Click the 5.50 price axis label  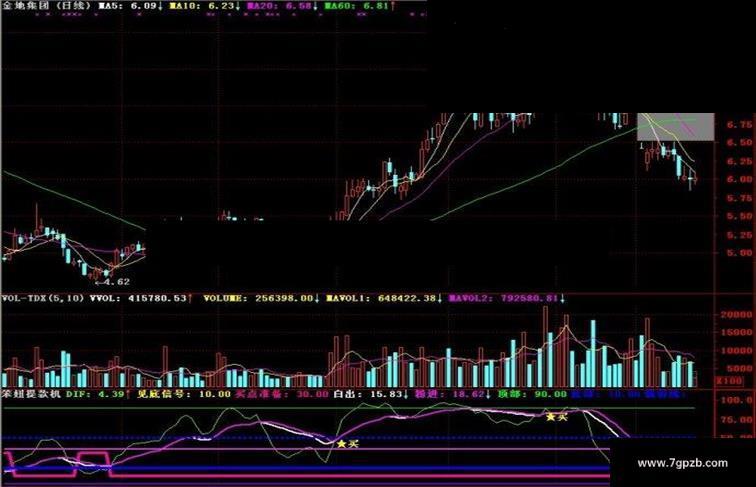pyautogui.click(x=739, y=216)
